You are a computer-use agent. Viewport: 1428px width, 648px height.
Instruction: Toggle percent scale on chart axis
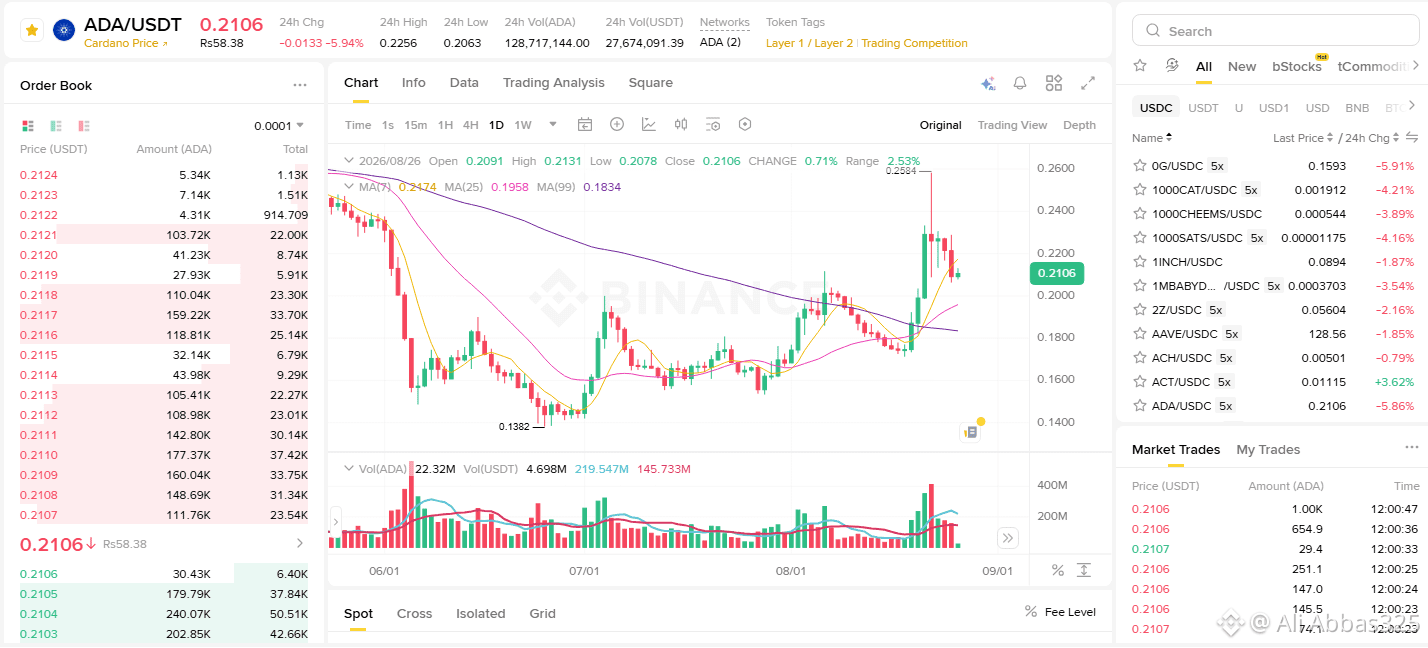[1058, 570]
